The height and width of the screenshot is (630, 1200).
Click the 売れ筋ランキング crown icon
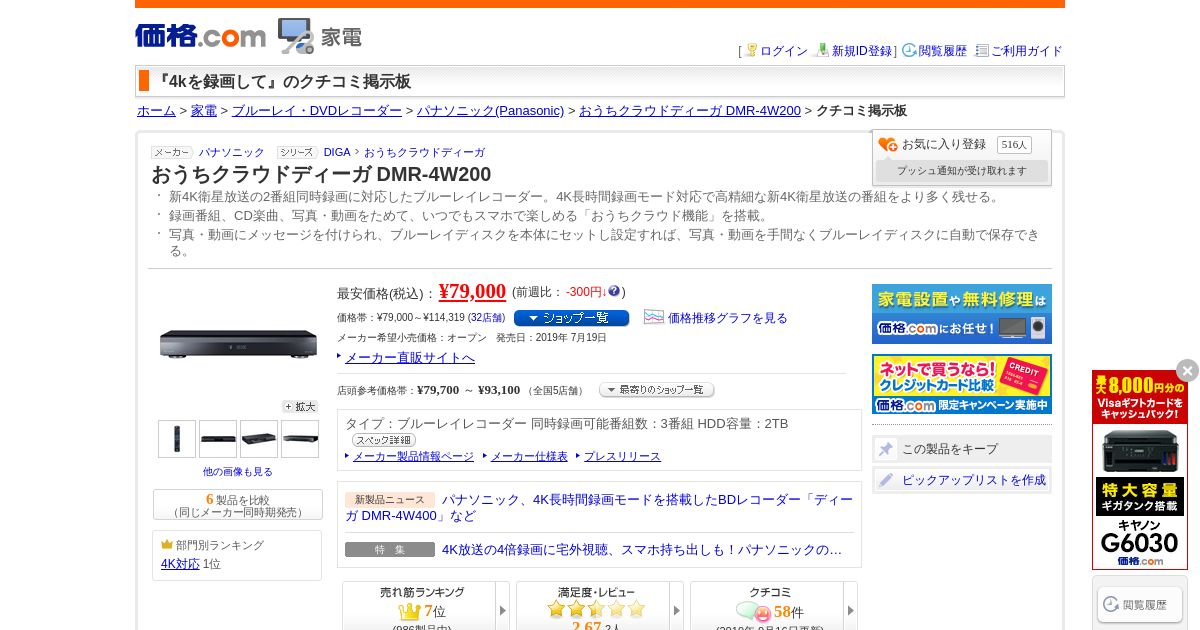pos(410,611)
